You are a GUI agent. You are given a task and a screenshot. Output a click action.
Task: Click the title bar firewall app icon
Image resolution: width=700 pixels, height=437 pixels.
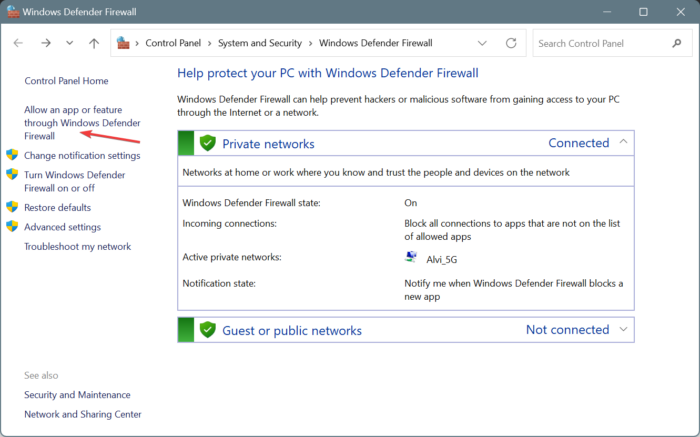[13, 12]
